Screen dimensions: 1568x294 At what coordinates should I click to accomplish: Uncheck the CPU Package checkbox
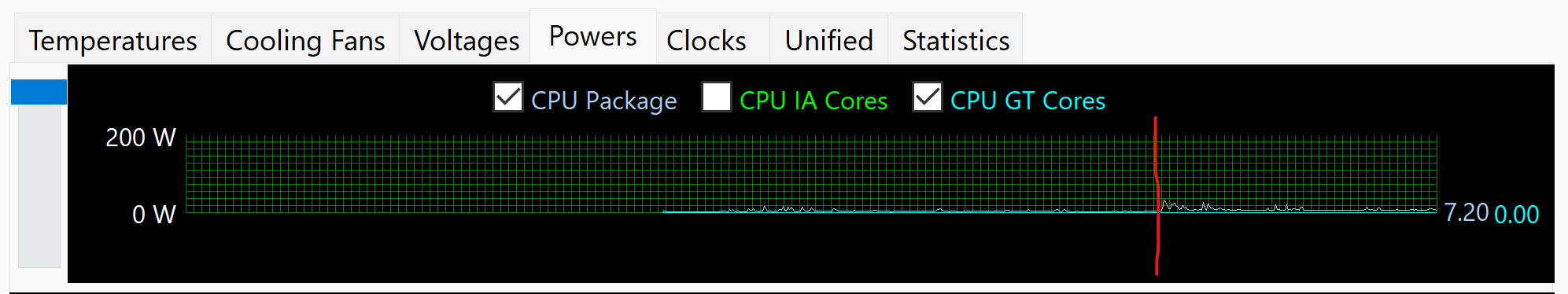(x=508, y=97)
